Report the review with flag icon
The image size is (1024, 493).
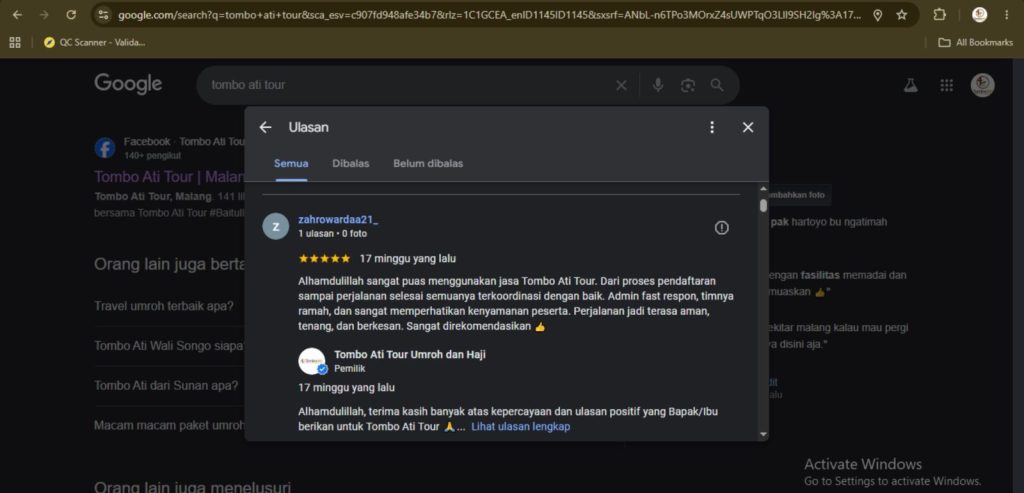pyautogui.click(x=722, y=227)
